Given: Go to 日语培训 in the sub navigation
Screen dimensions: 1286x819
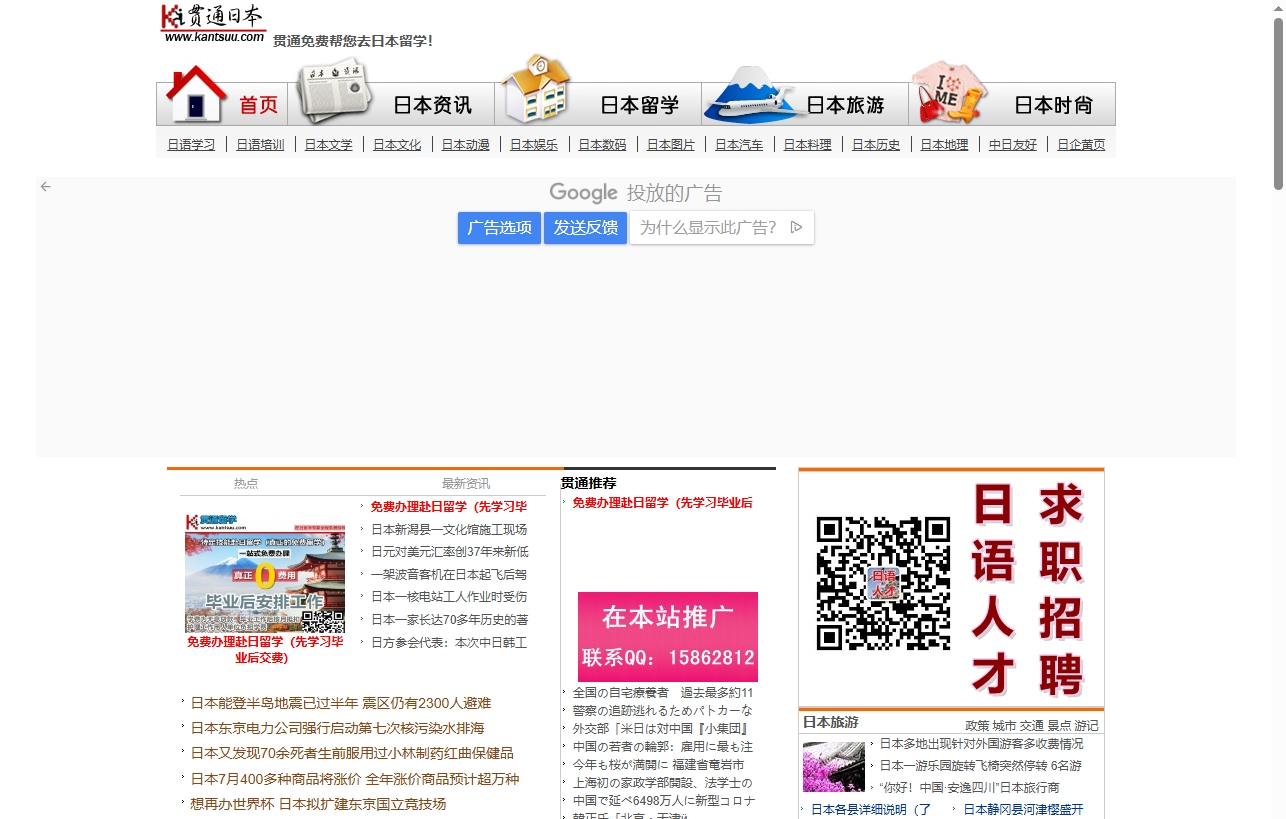Looking at the screenshot, I should click(x=260, y=144).
